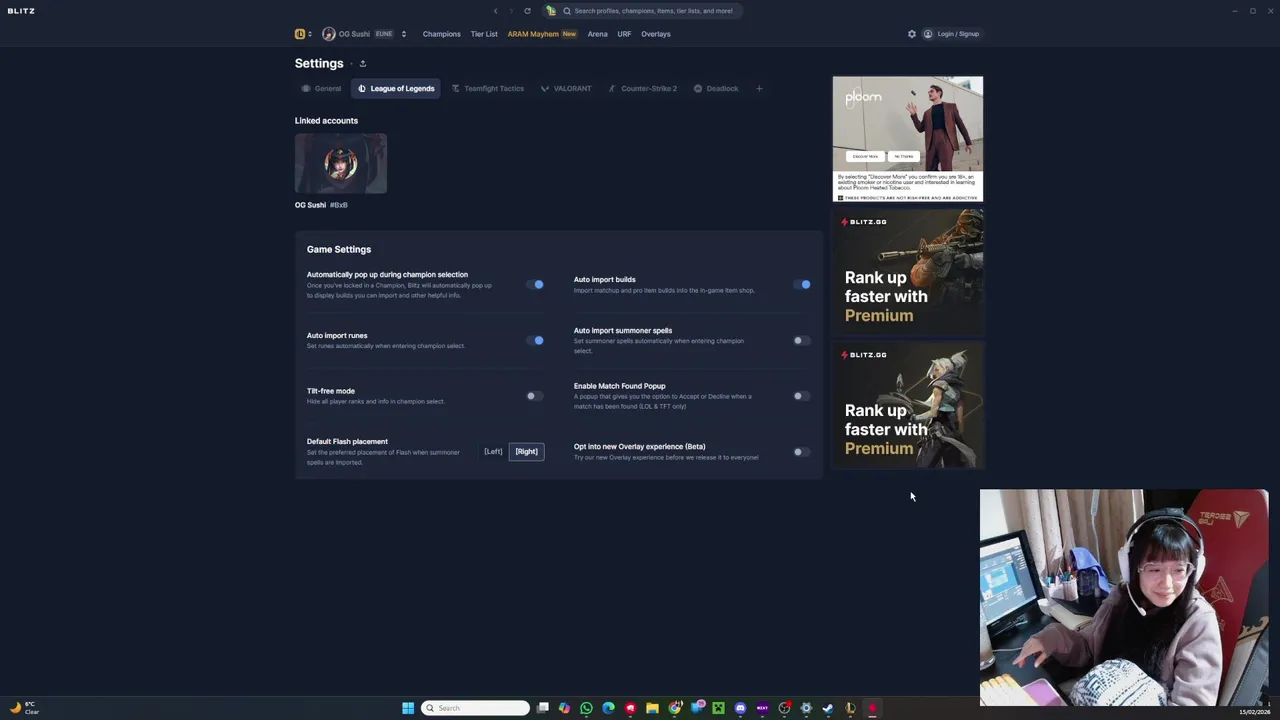The image size is (1280, 720).
Task: Open Copilot from the taskbar
Action: [565, 708]
